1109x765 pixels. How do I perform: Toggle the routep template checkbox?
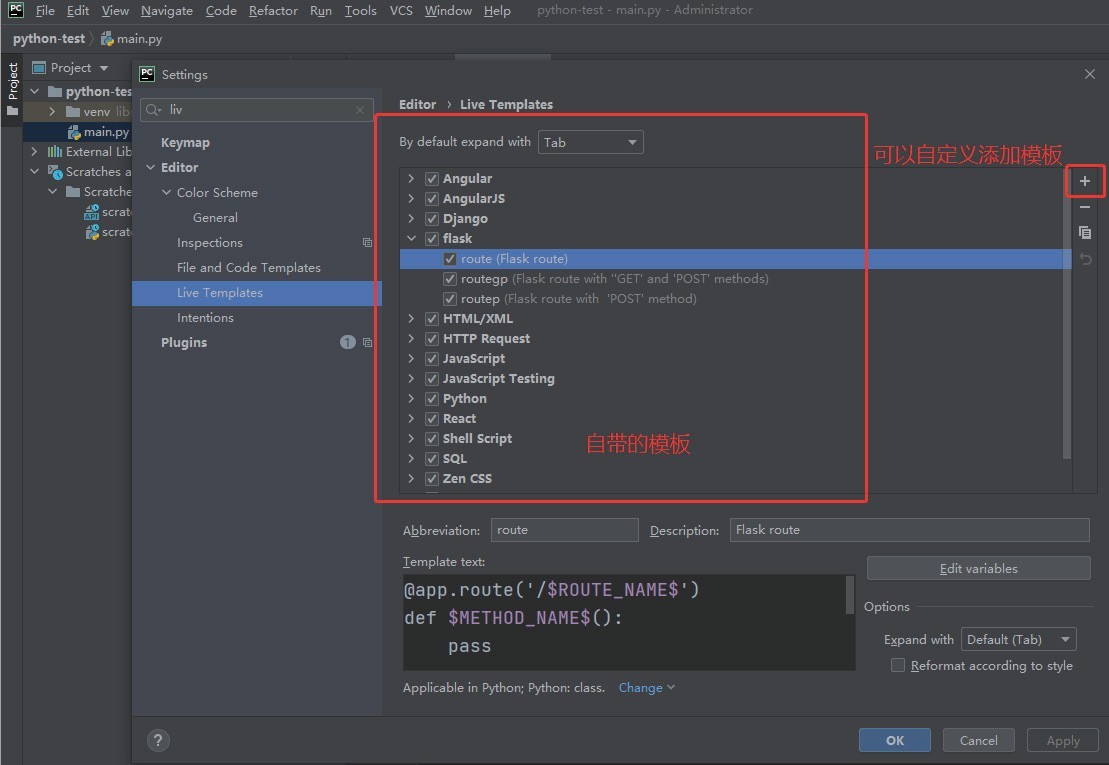coord(450,298)
